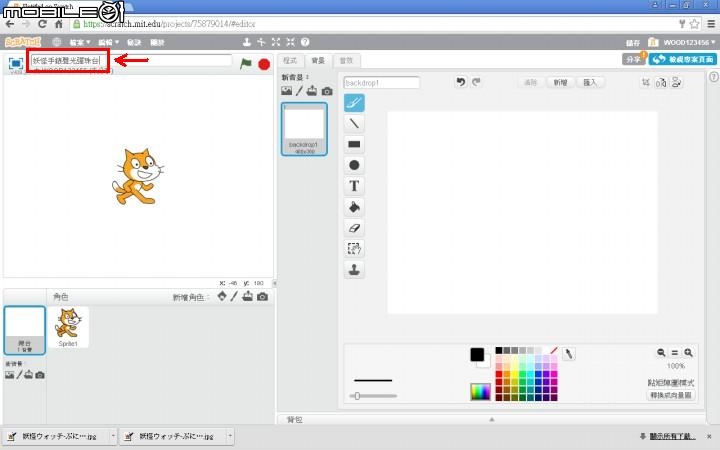The width and height of the screenshot is (720, 450).
Task: Zoom out the paint canvas
Action: point(661,353)
